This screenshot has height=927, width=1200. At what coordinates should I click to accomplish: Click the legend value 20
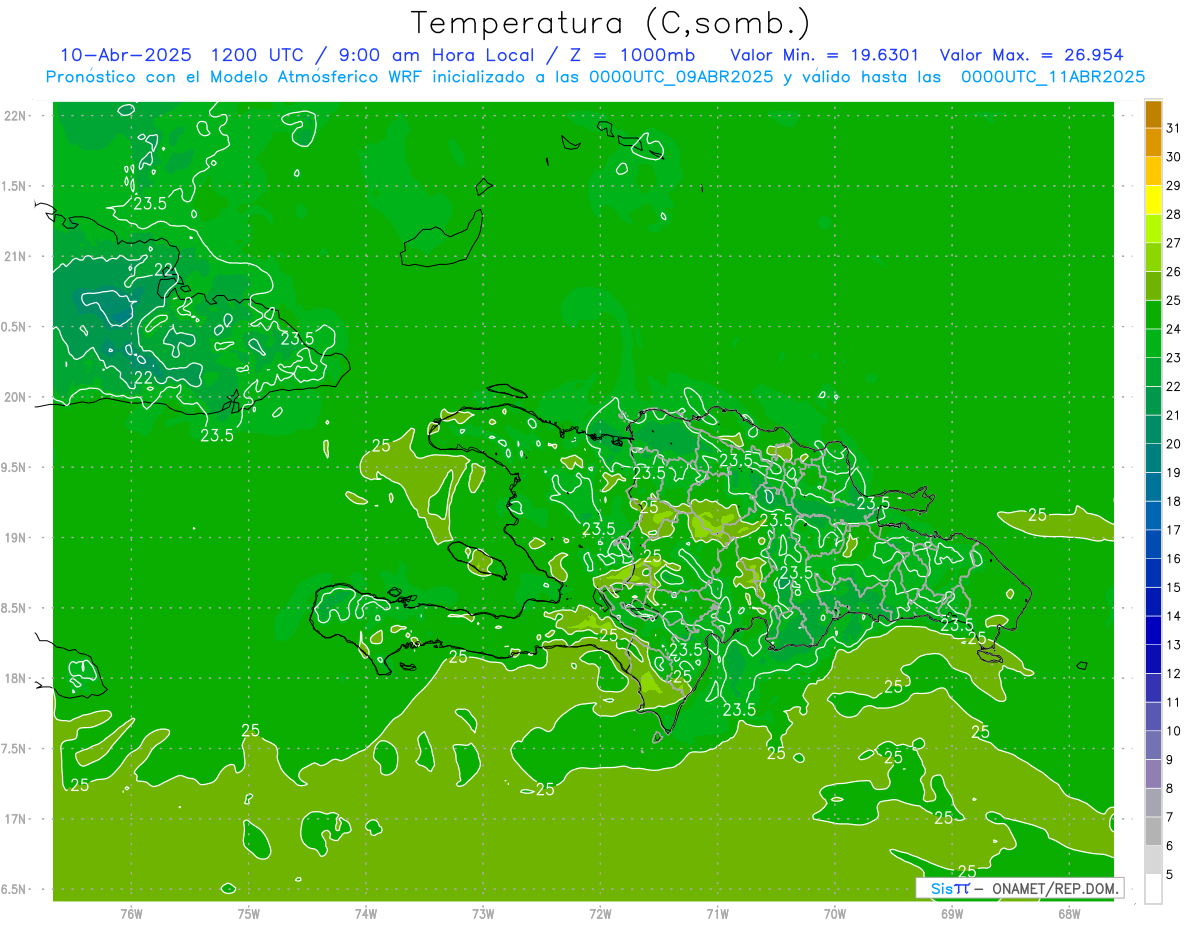[x=1173, y=443]
